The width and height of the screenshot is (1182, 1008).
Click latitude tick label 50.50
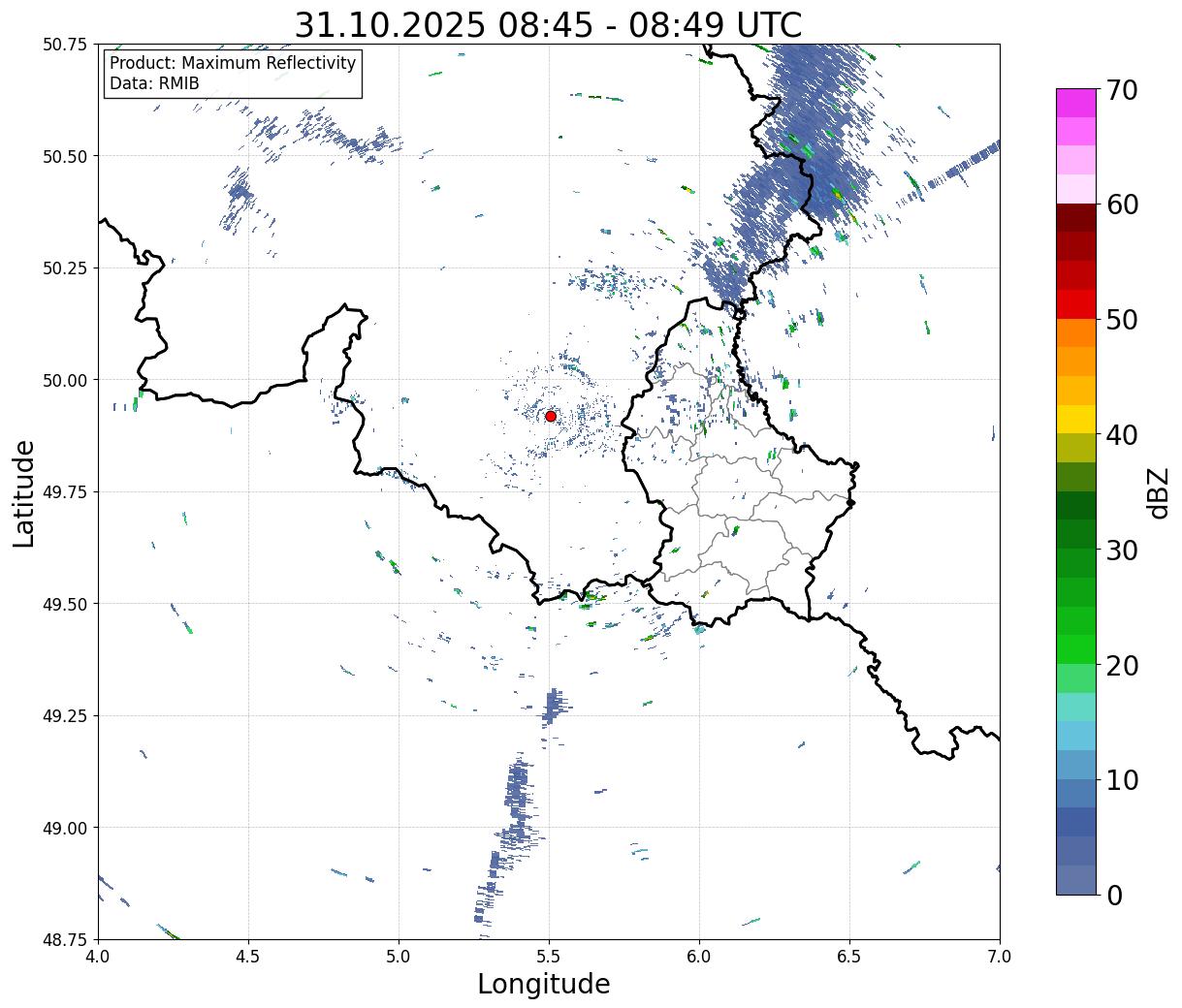click(x=65, y=156)
